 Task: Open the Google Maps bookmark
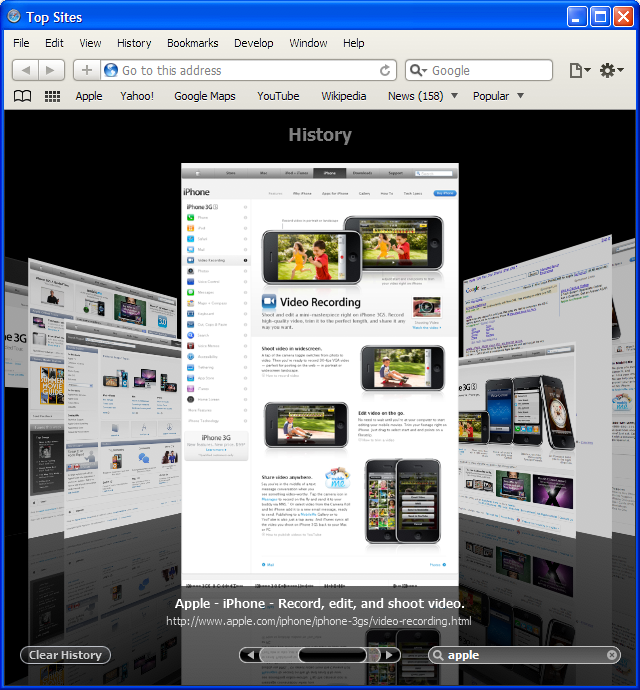(205, 96)
